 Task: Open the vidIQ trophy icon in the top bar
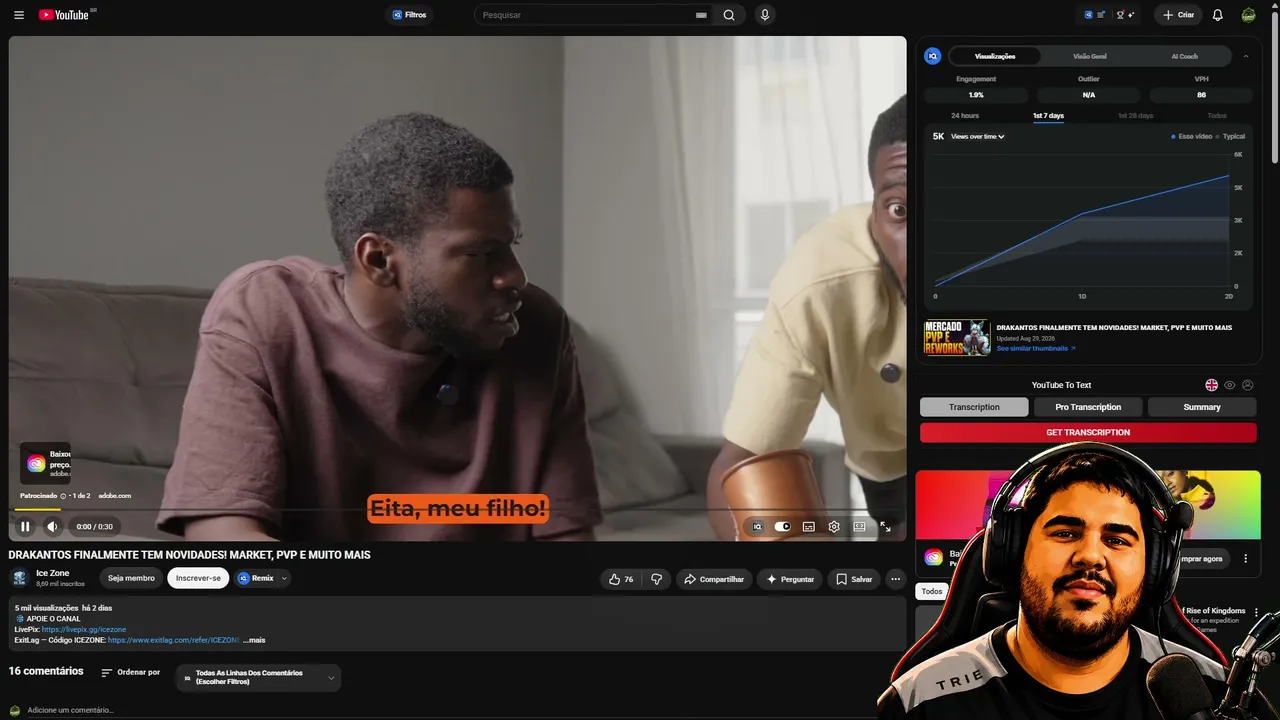1120,15
